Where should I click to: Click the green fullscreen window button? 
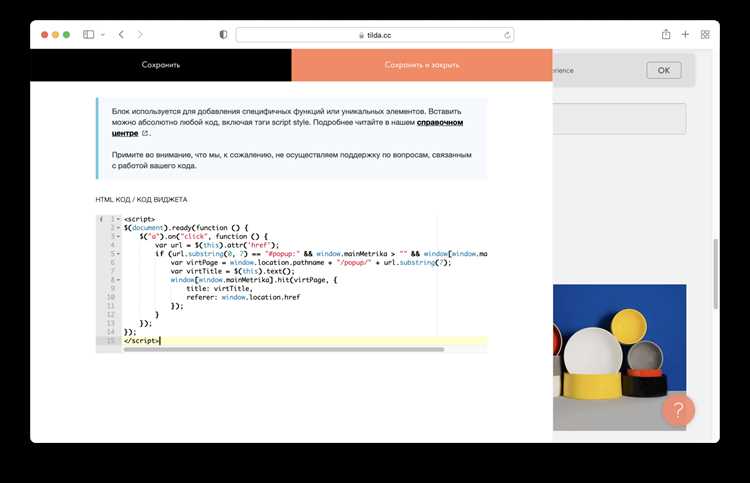tap(66, 34)
